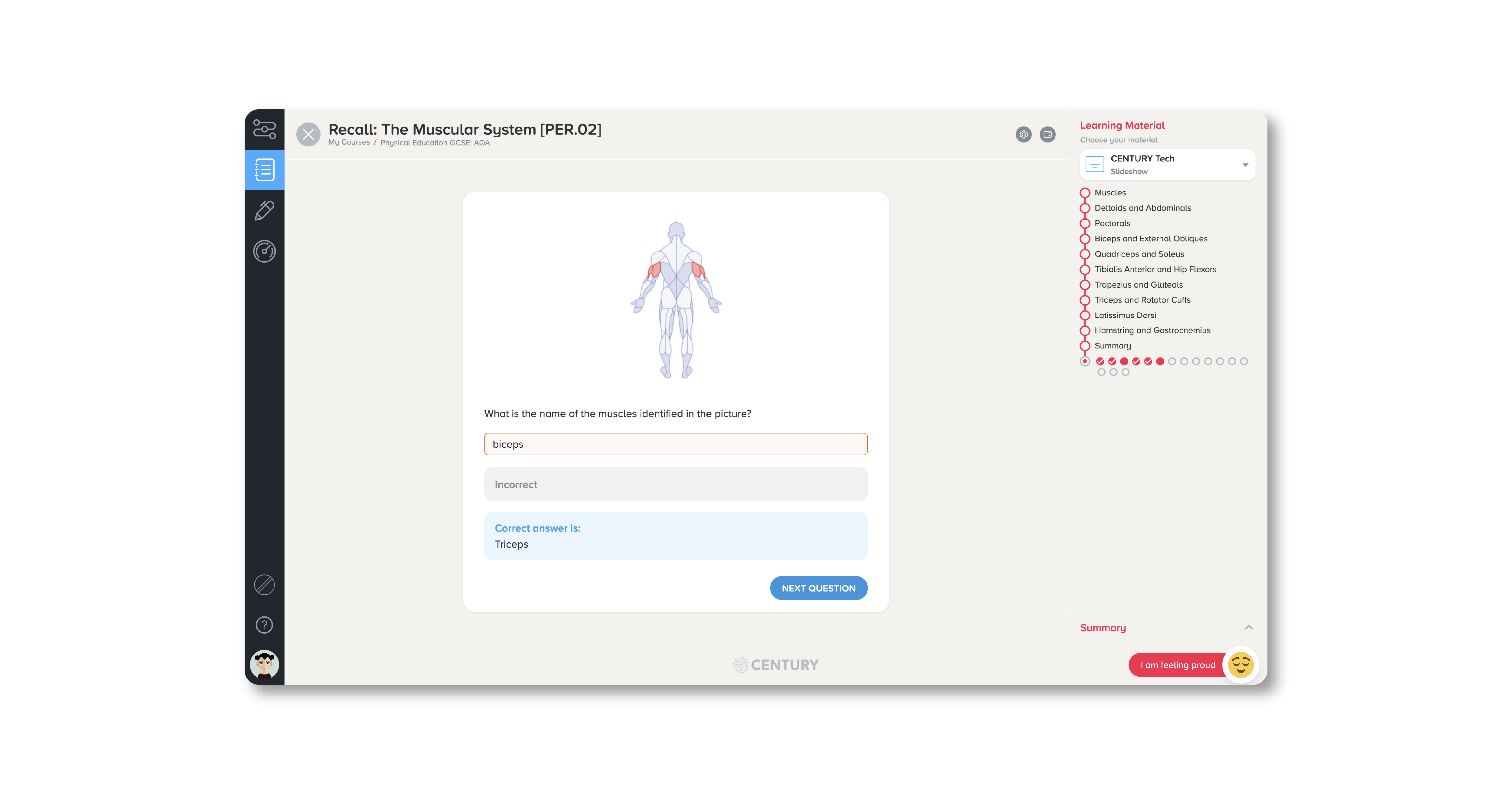Open the Muscles slide in the list
The width and height of the screenshot is (1512, 794).
(1110, 193)
